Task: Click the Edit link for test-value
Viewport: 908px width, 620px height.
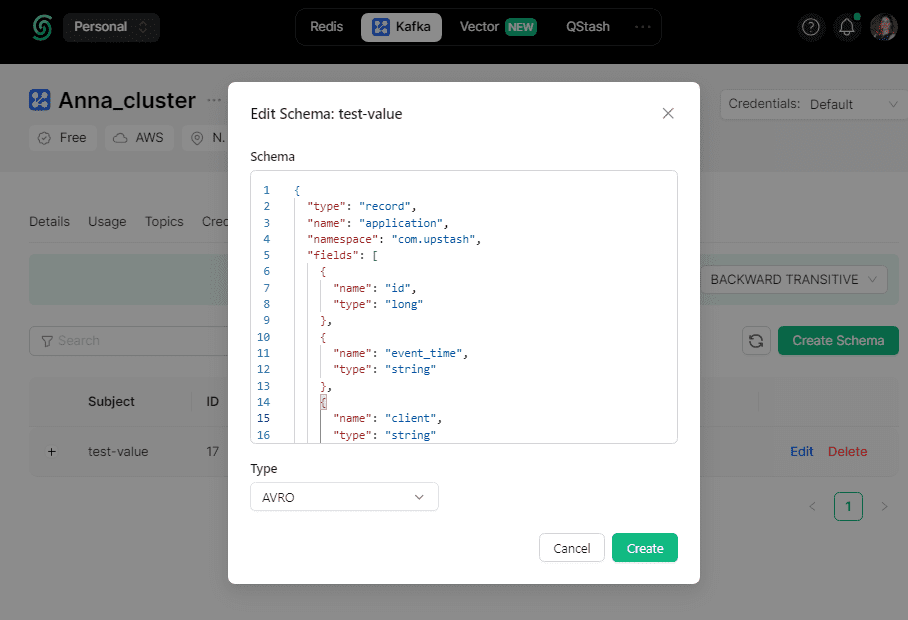Action: [801, 452]
